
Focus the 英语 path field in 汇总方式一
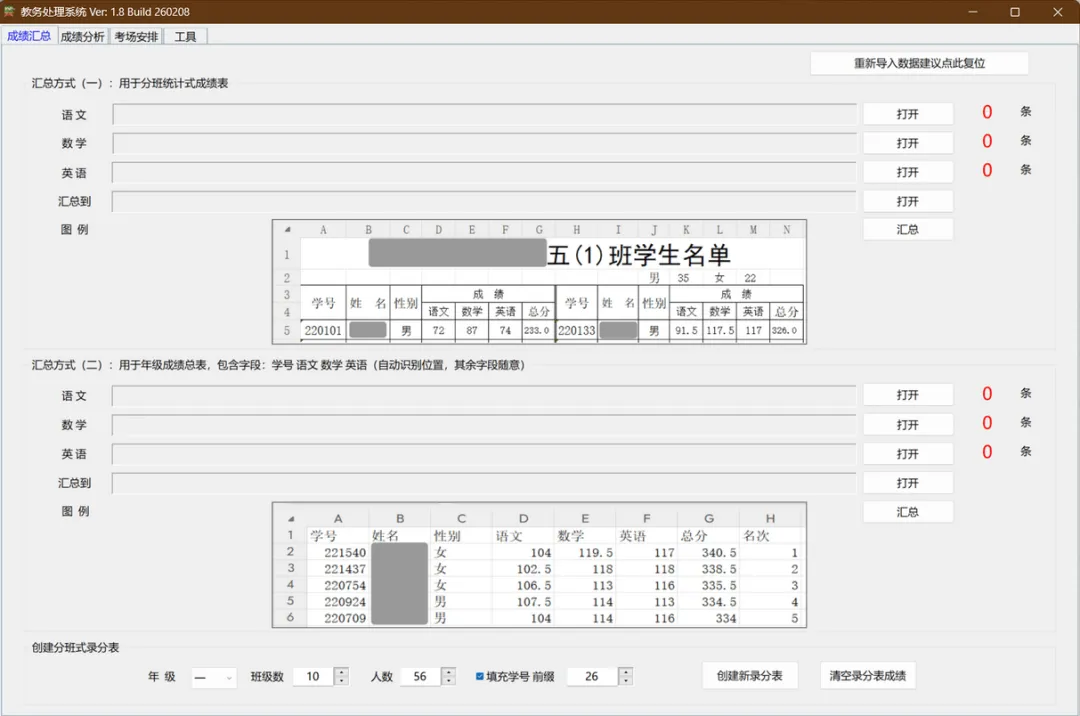(484, 172)
